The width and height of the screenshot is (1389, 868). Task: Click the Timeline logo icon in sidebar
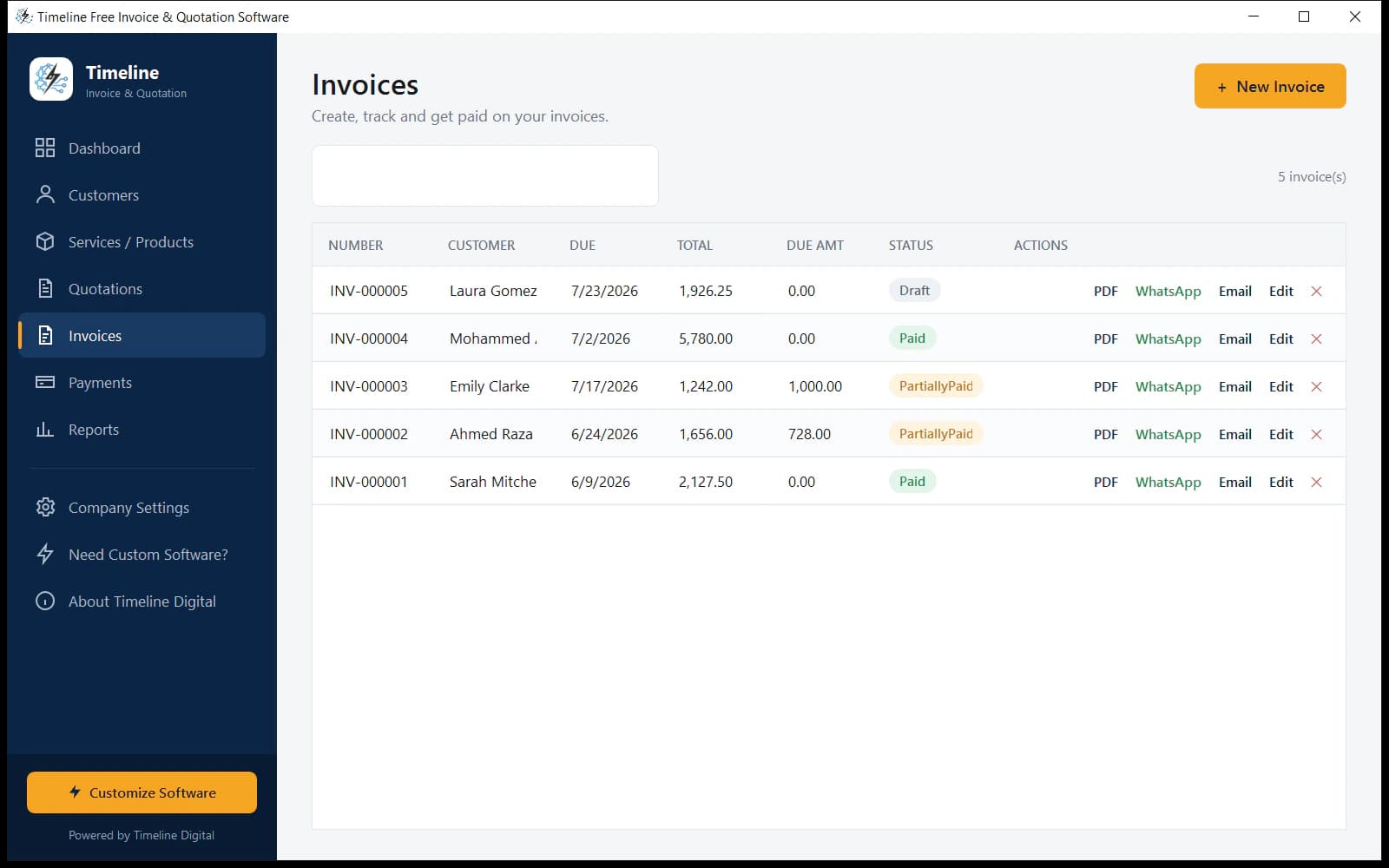coord(51,79)
